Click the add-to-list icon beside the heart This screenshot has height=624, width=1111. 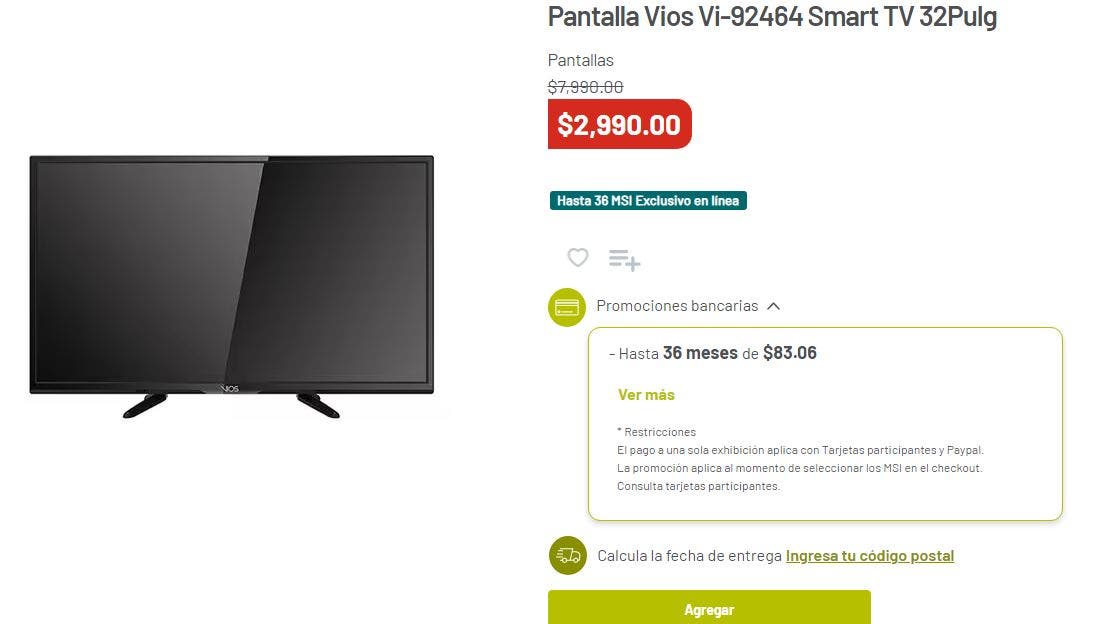624,260
